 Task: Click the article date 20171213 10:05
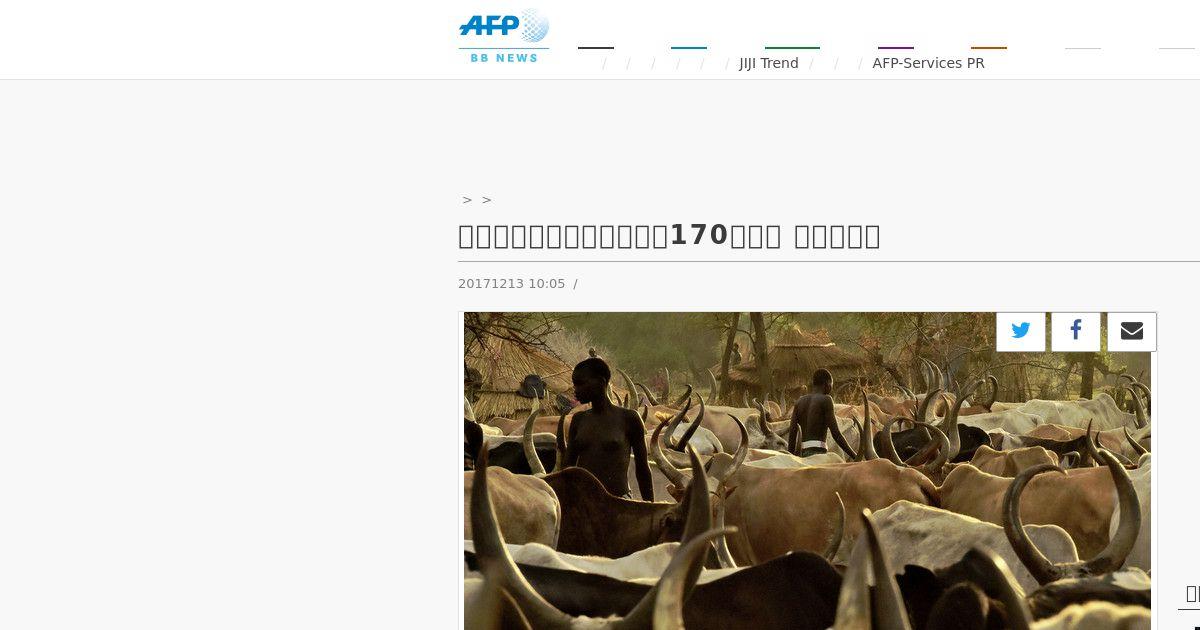(x=511, y=284)
